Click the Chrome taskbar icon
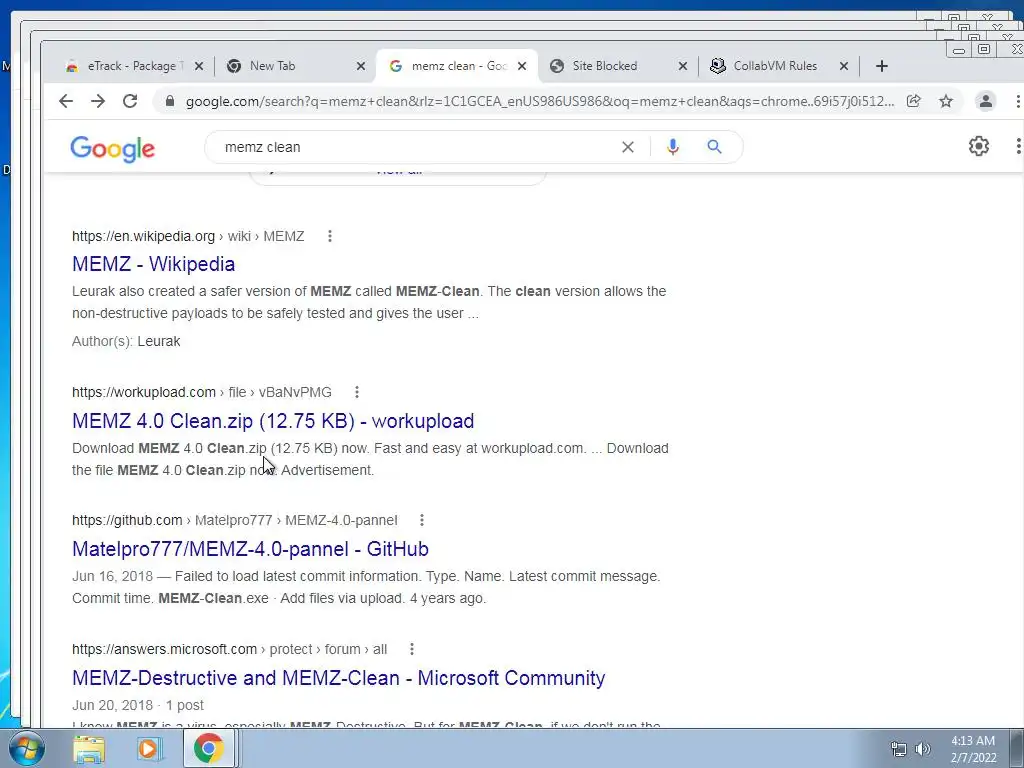 pos(208,749)
